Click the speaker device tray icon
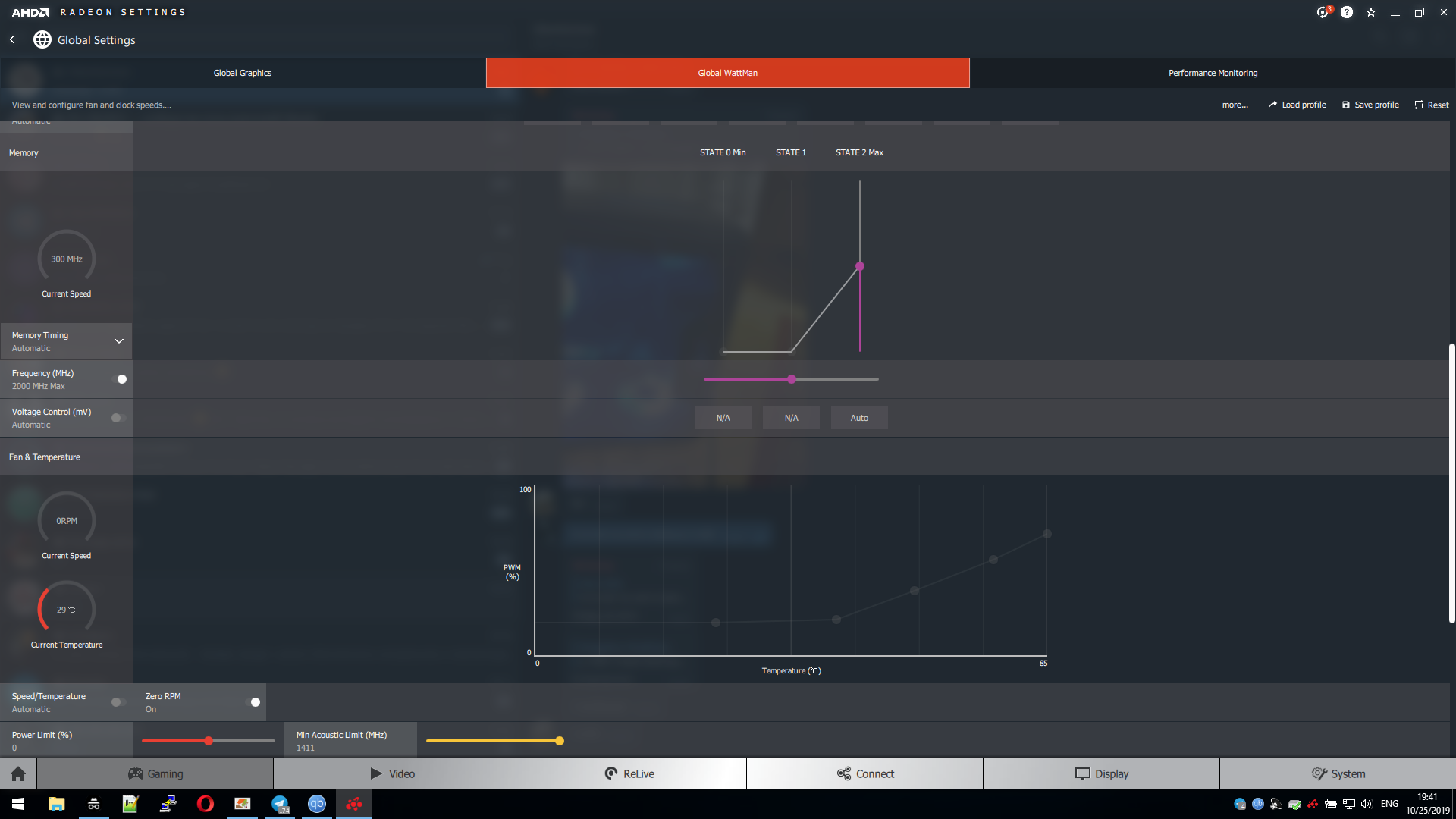The height and width of the screenshot is (819, 1456). point(1276,804)
